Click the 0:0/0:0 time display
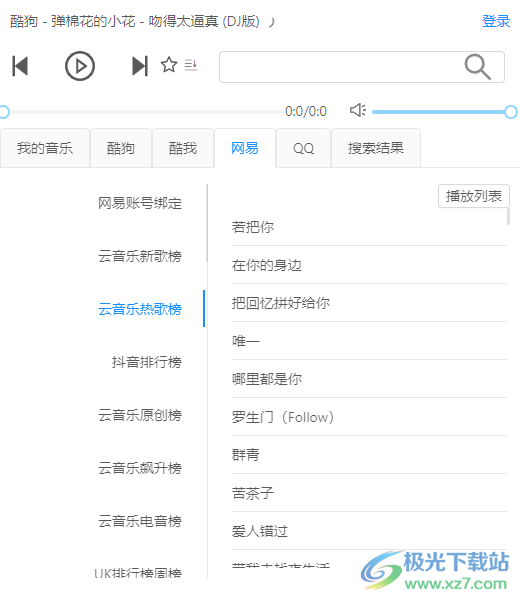 point(306,111)
